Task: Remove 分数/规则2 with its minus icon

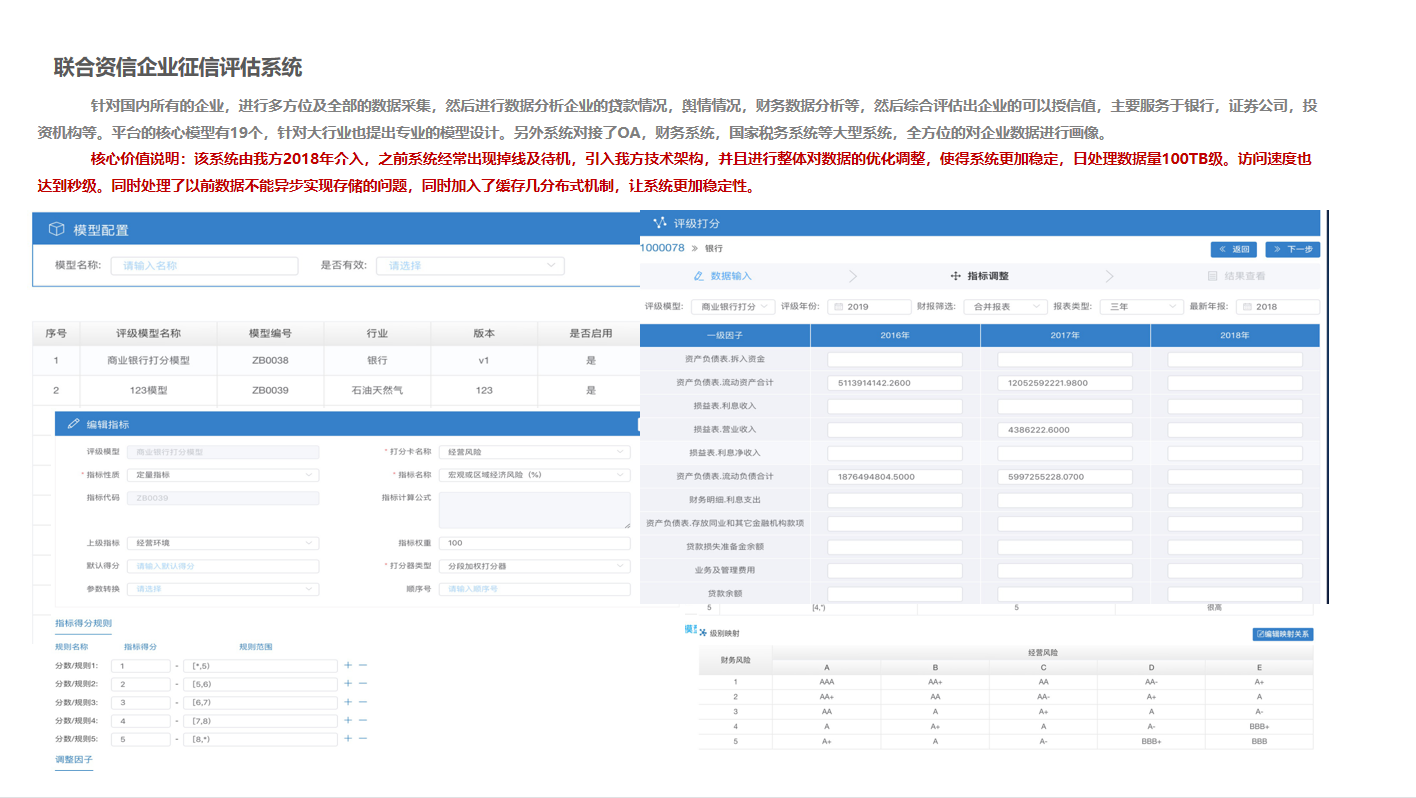Action: pyautogui.click(x=363, y=684)
